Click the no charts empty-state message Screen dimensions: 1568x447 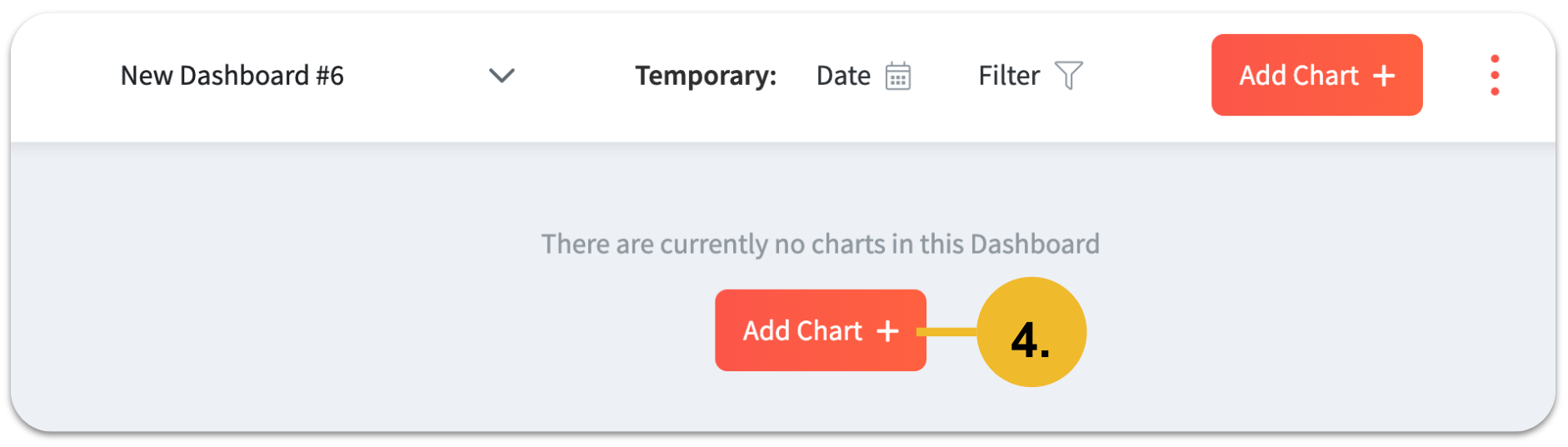[820, 244]
